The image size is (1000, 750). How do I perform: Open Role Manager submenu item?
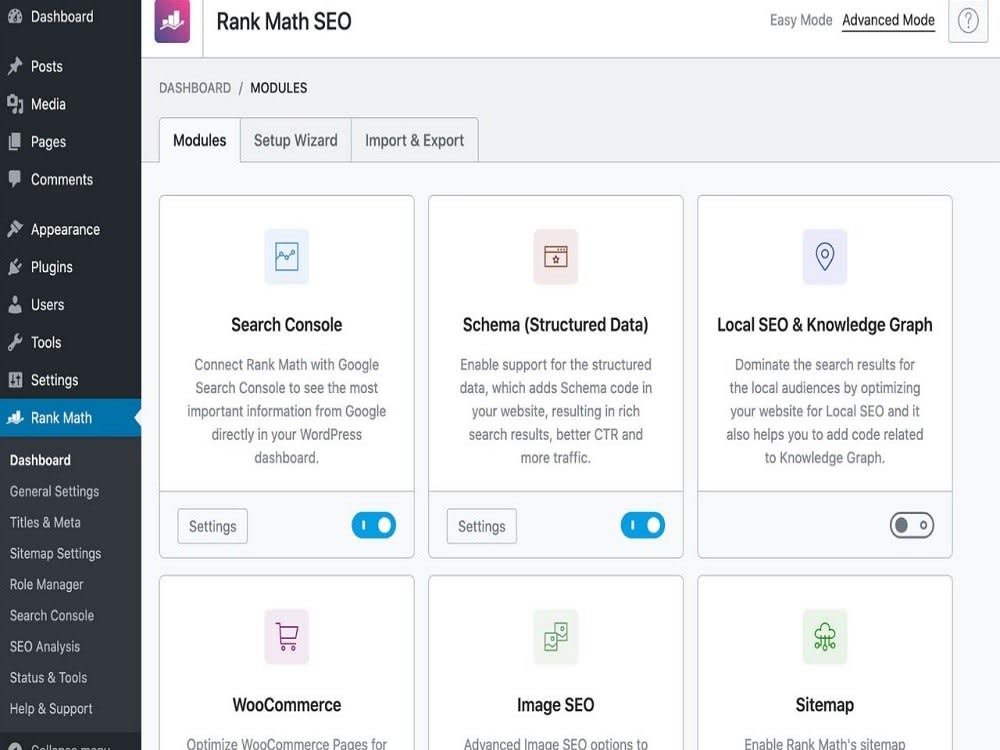click(47, 584)
